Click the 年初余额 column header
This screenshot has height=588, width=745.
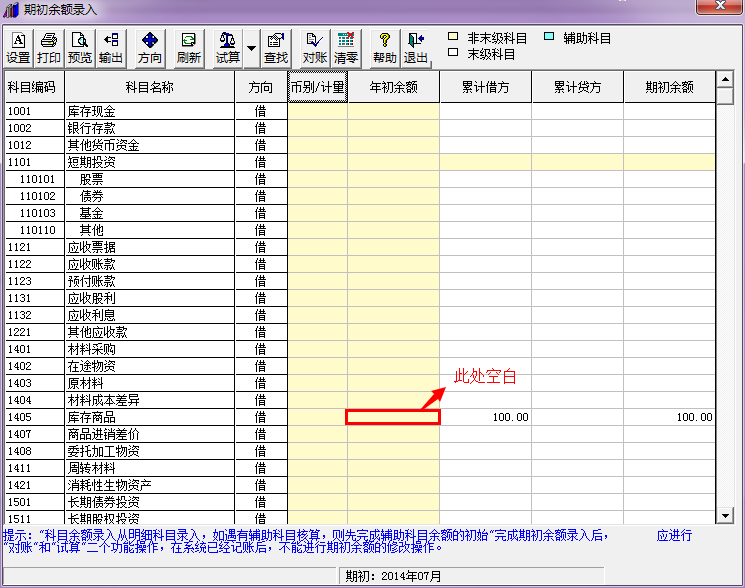[393, 87]
